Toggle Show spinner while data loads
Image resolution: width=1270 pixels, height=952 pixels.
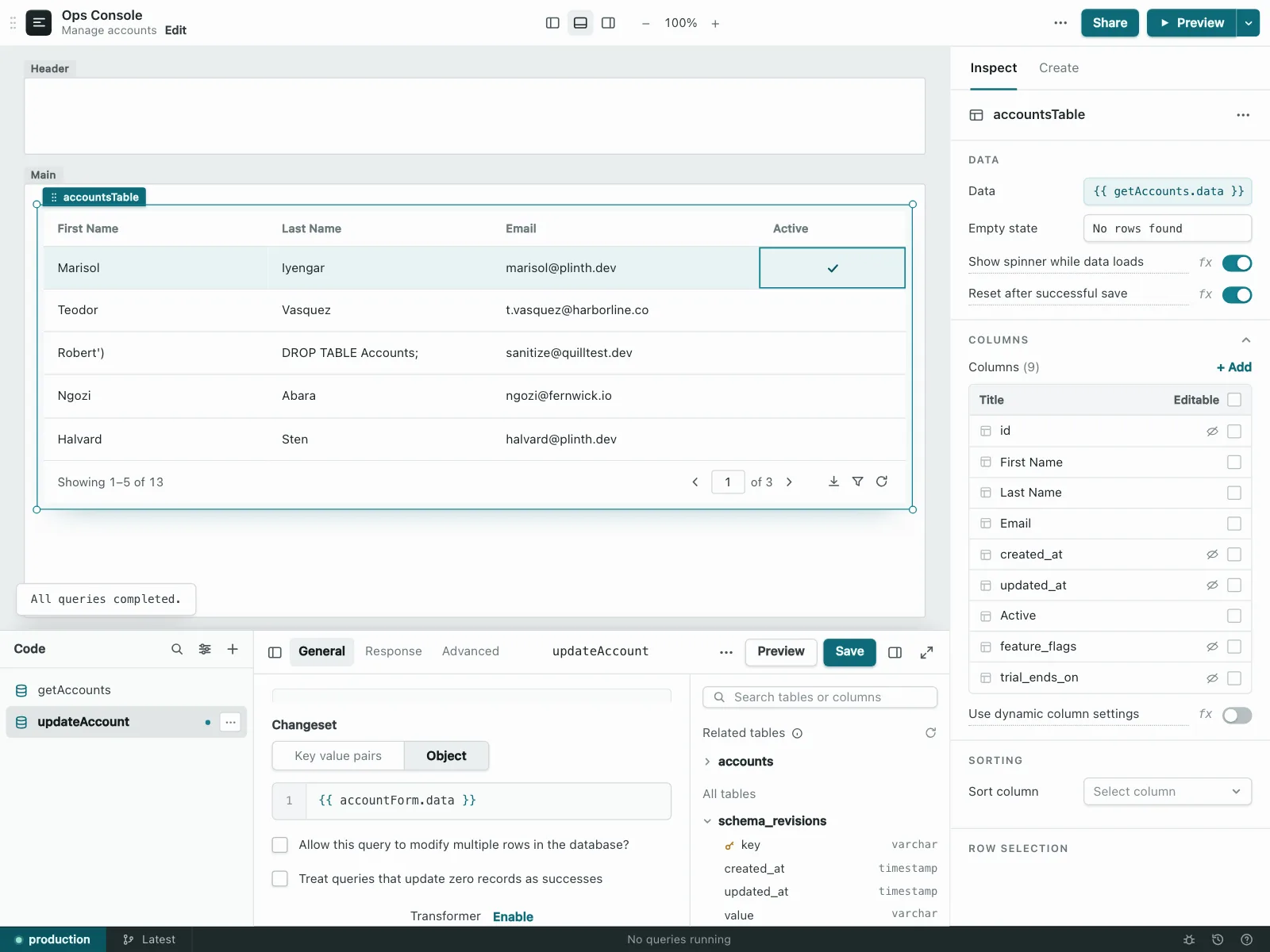(1237, 263)
